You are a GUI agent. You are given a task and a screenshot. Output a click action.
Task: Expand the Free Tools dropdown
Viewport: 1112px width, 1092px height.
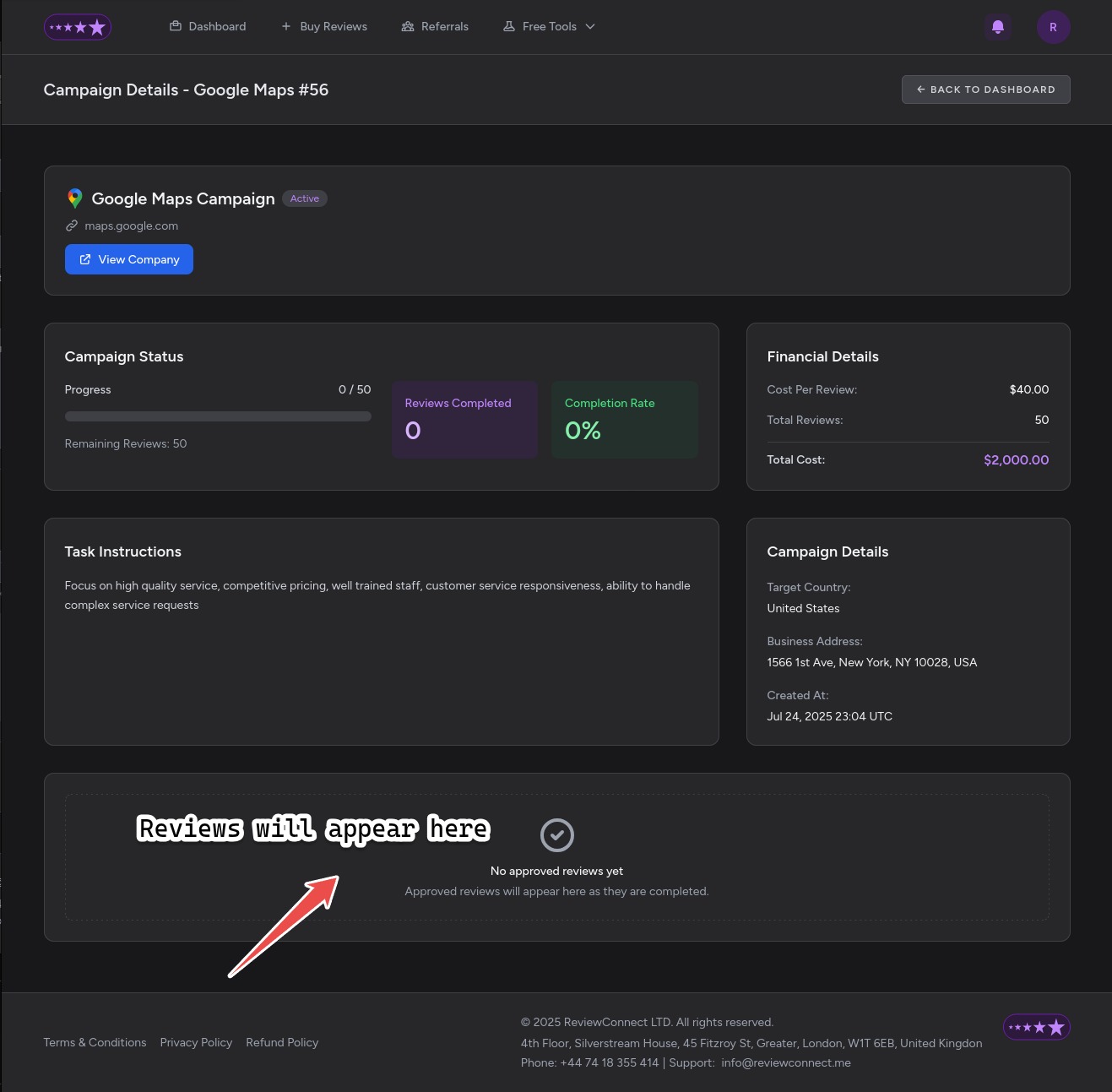click(x=549, y=27)
